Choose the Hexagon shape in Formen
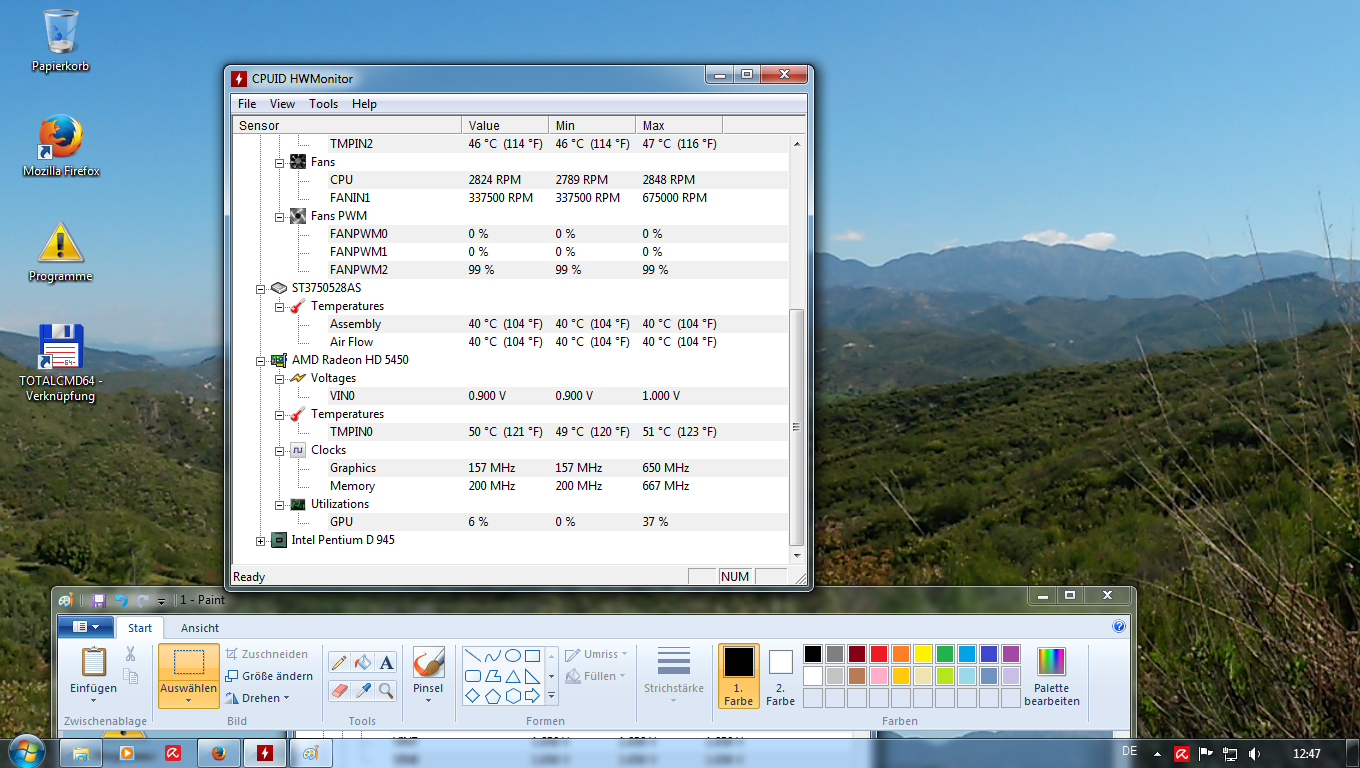The image size is (1360, 768). tap(512, 696)
